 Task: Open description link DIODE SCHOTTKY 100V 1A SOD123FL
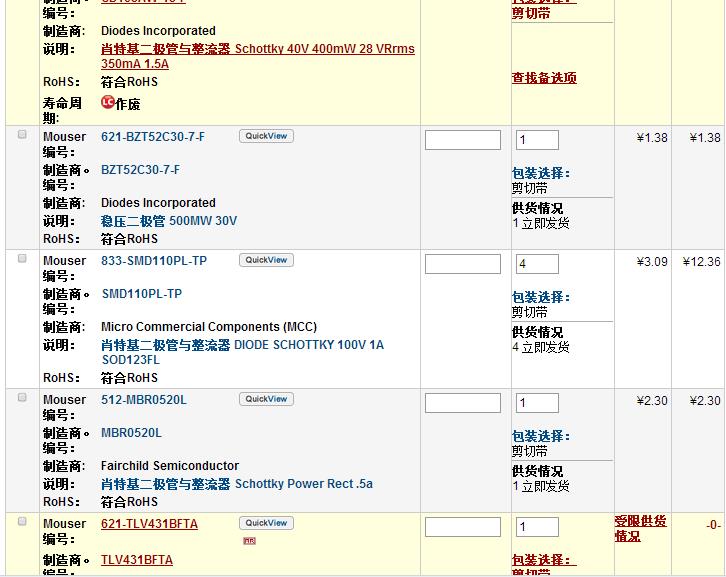tap(242, 352)
